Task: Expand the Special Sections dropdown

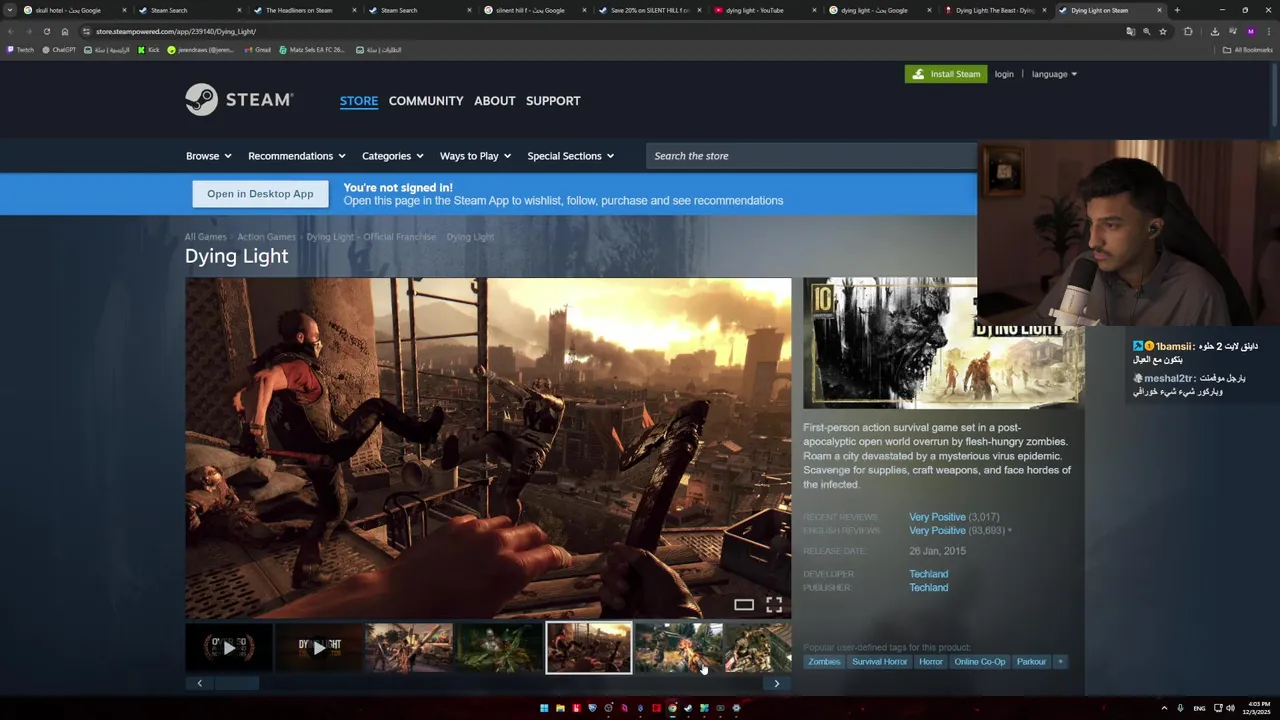Action: point(570,156)
